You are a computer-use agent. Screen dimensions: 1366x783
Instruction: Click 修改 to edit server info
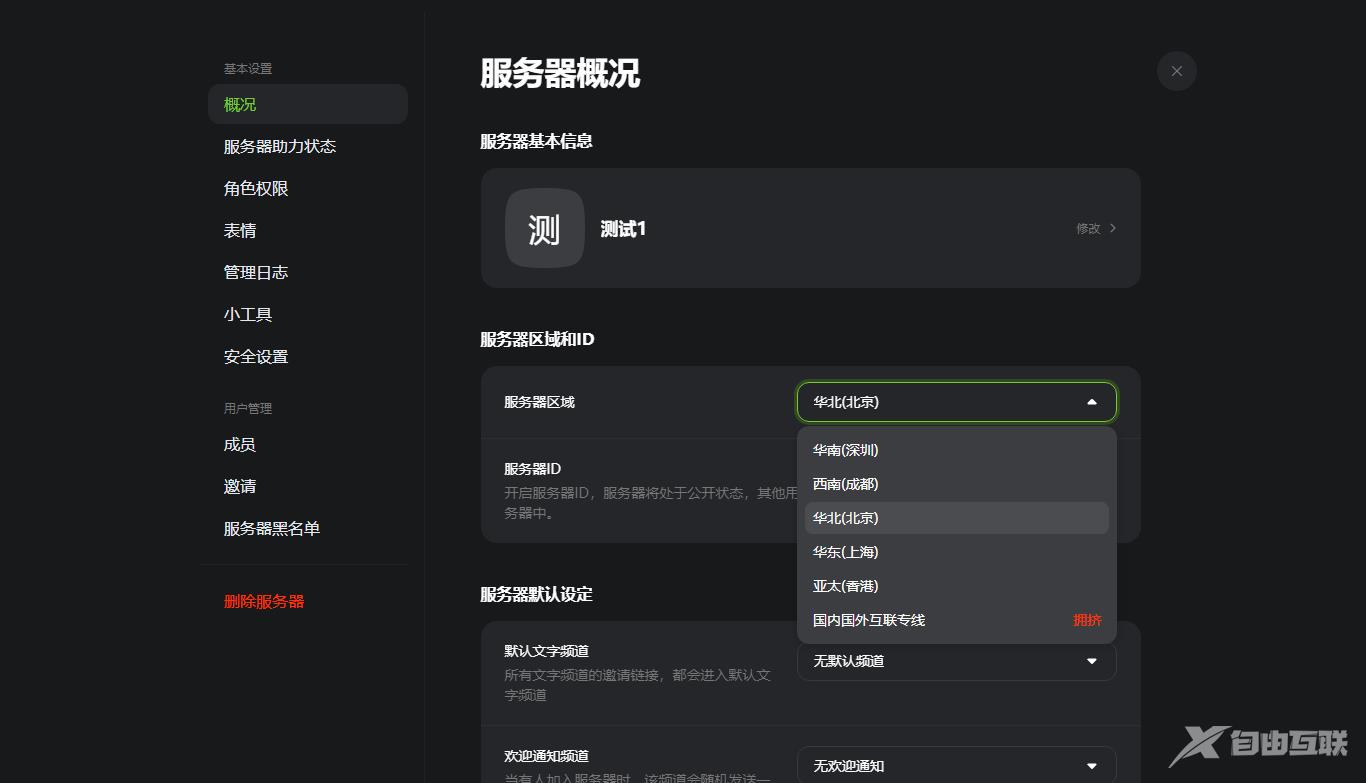[x=1088, y=228]
